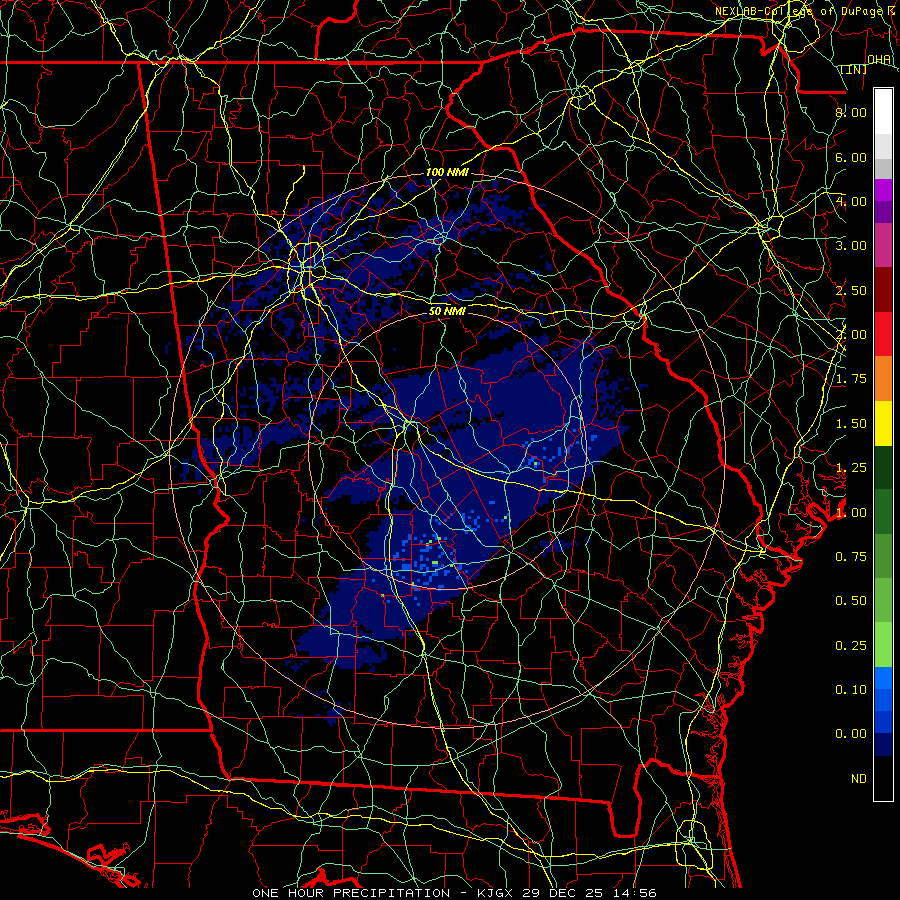Click the 6.00 legend value
The image size is (900, 900).
[851, 157]
